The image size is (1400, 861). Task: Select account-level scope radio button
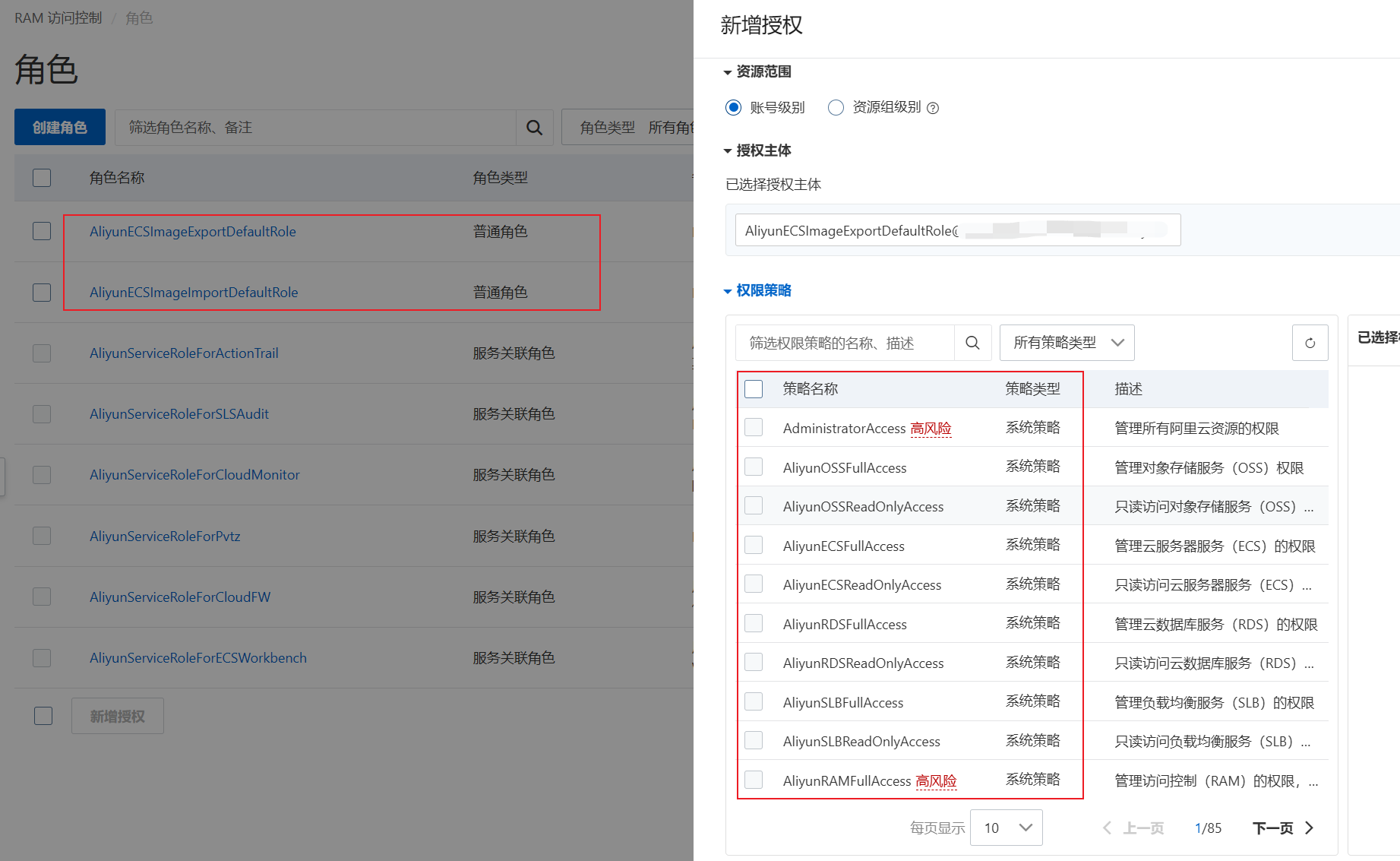[x=733, y=107]
